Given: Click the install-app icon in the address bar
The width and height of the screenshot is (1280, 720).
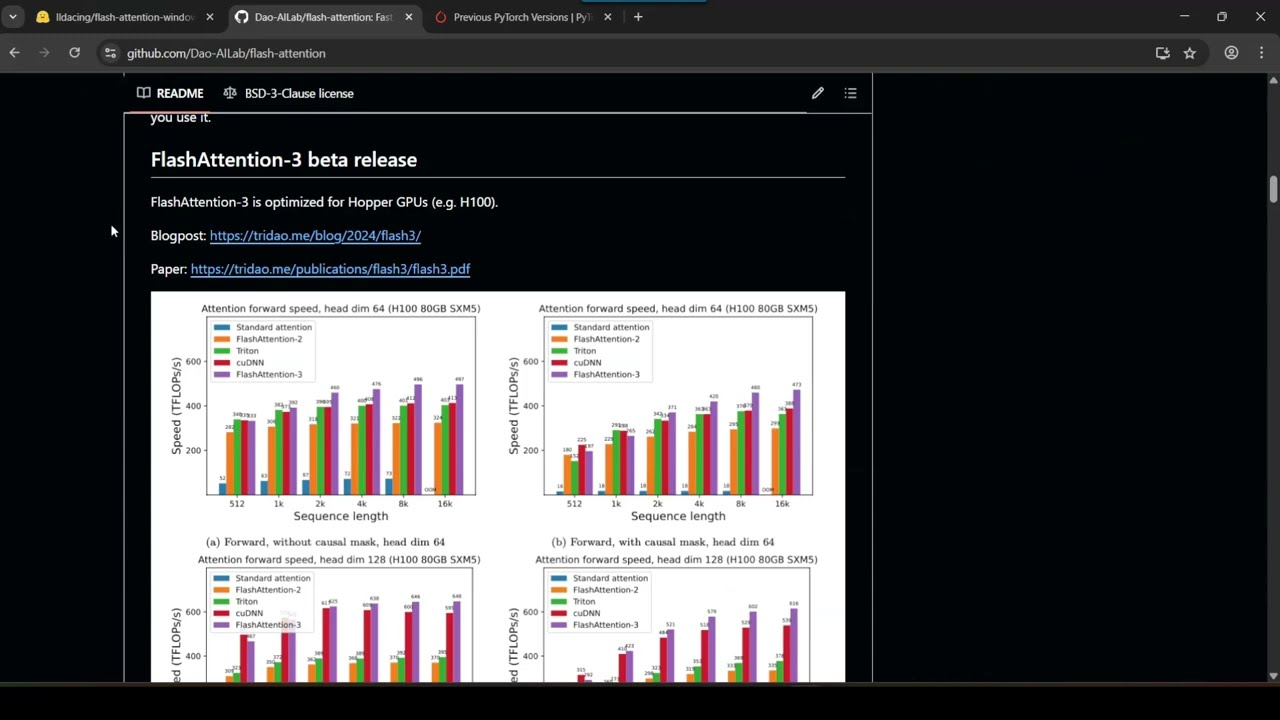Looking at the screenshot, I should coord(1162,53).
